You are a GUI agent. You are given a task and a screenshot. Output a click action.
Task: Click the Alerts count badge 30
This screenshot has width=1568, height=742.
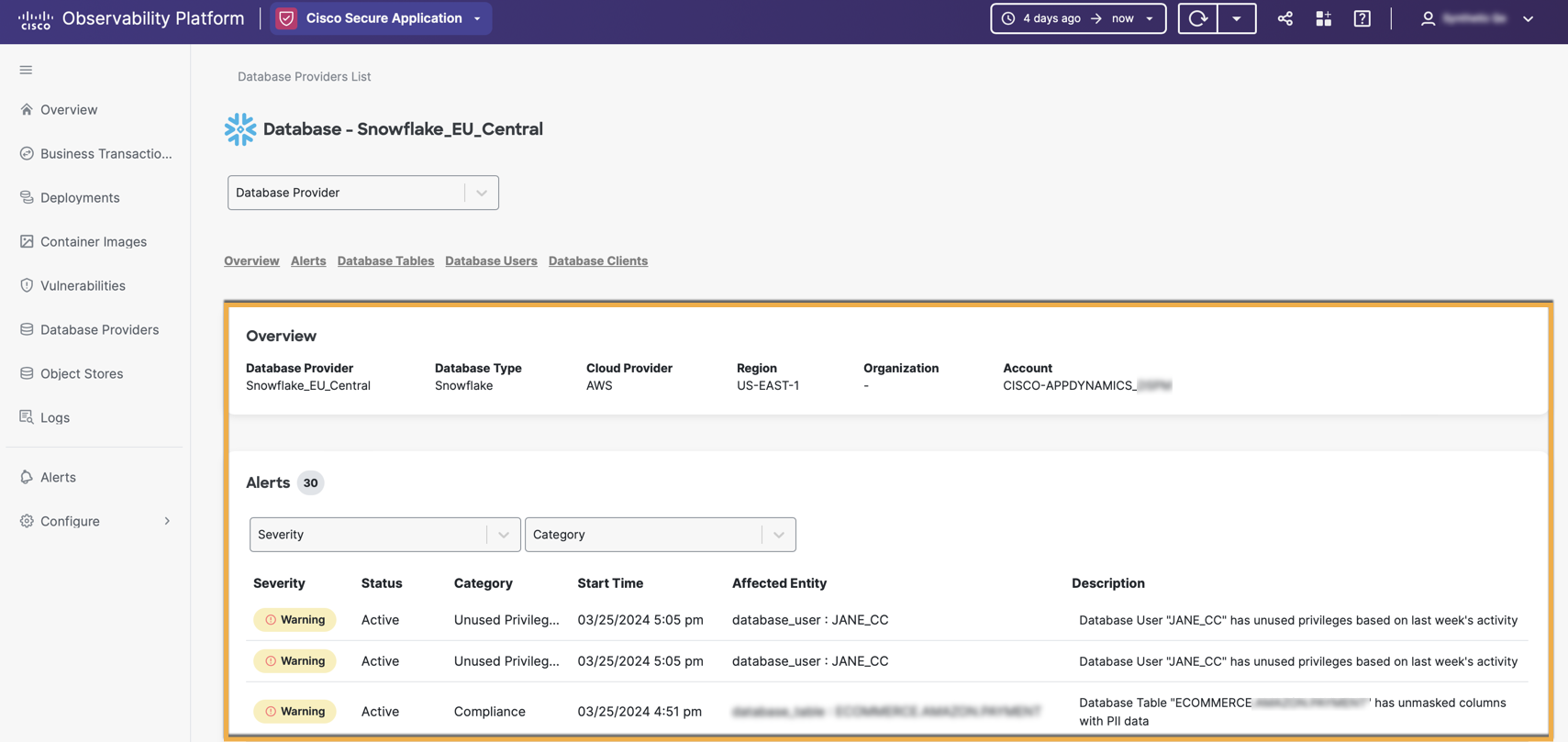311,482
